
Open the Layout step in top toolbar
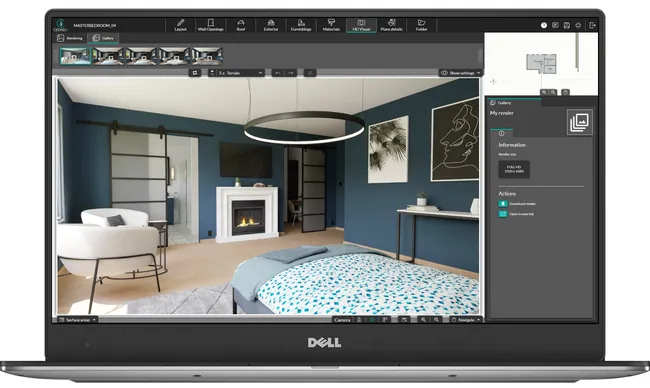(x=180, y=25)
